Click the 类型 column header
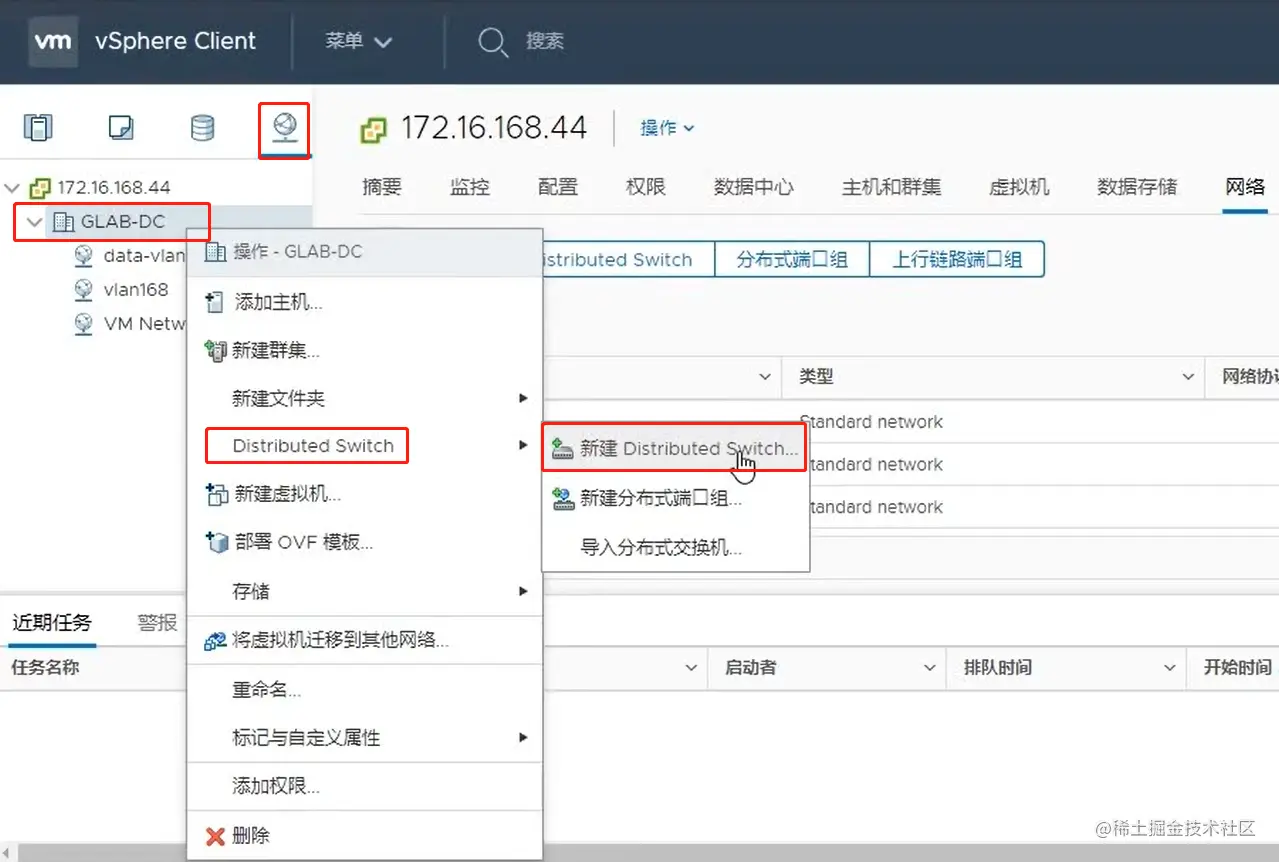This screenshot has width=1279, height=862. click(816, 377)
